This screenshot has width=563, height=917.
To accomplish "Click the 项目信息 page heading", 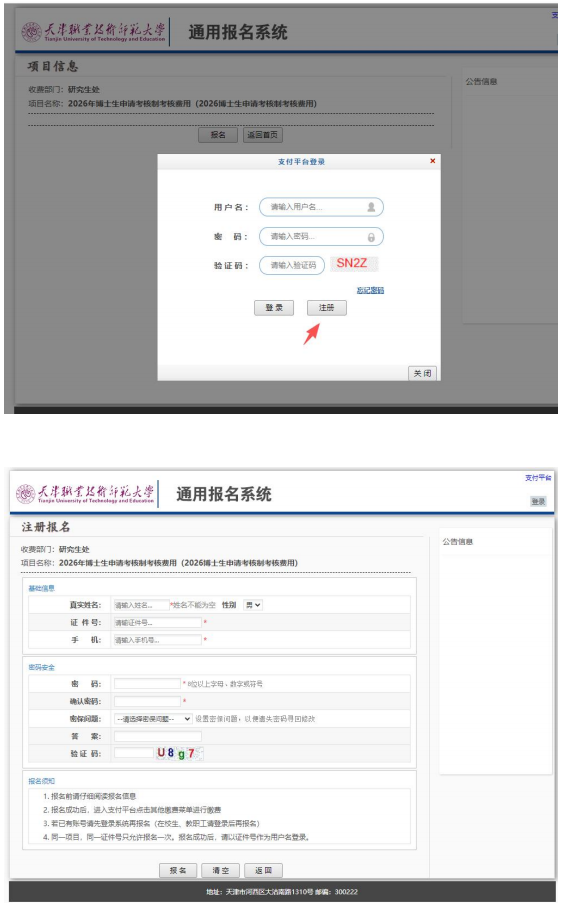I will [x=53, y=66].
